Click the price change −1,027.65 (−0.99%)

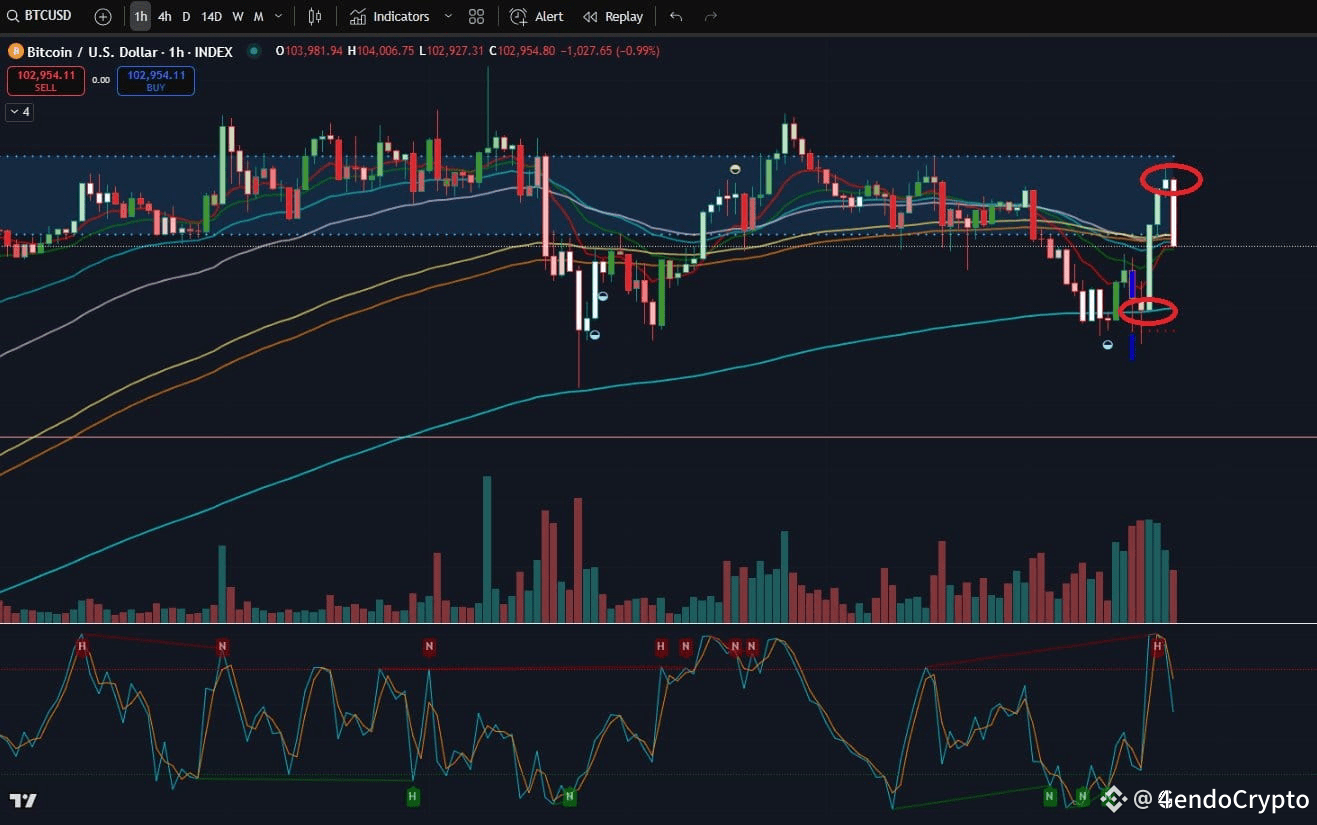pos(610,51)
